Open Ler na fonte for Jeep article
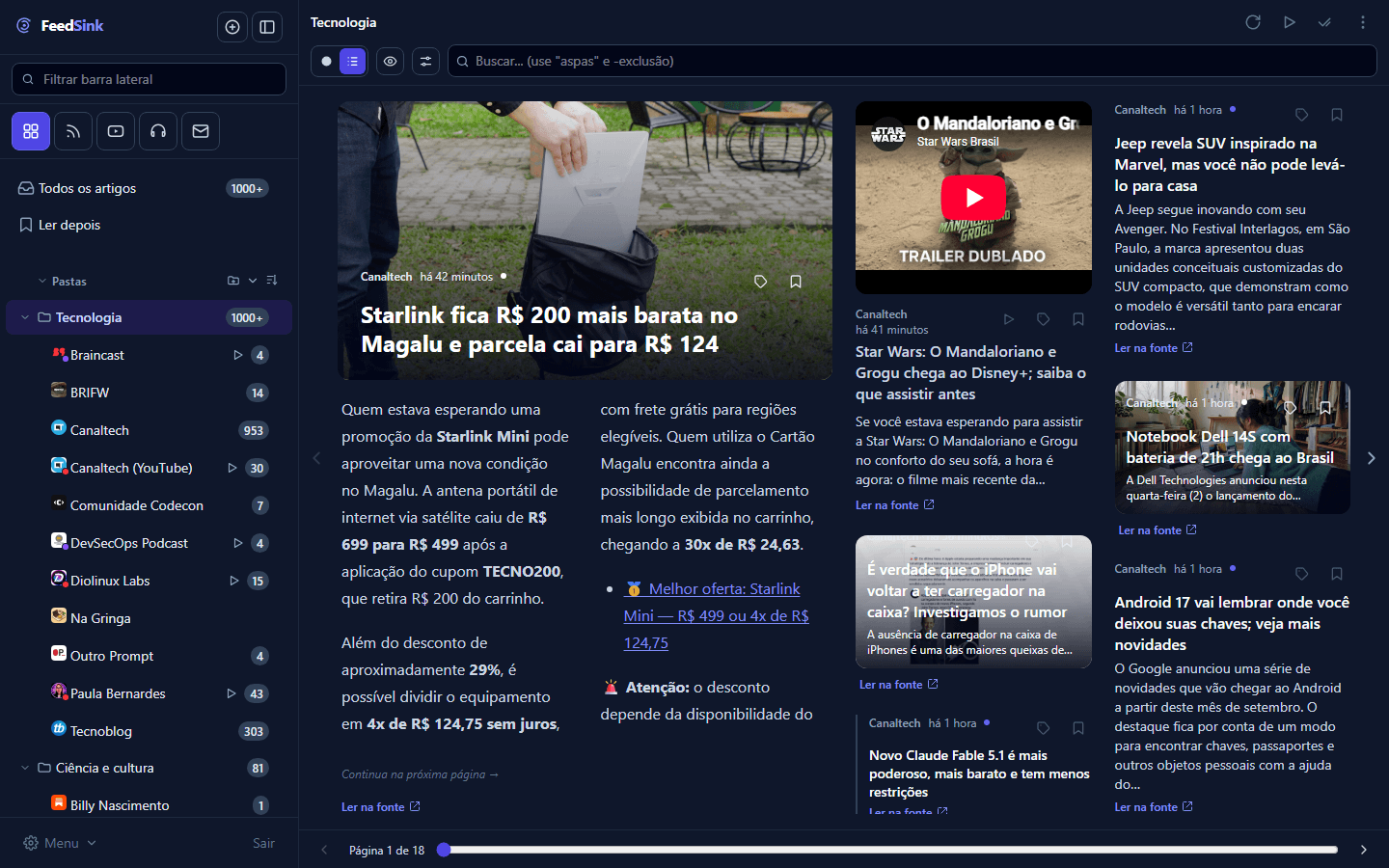The height and width of the screenshot is (868, 1389). click(x=1154, y=348)
